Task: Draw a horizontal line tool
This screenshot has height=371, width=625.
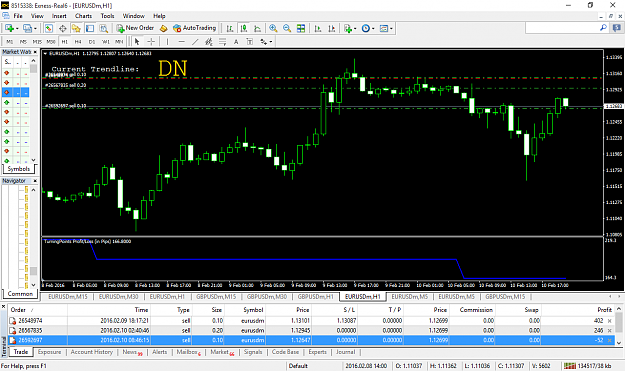Action: tap(181, 41)
